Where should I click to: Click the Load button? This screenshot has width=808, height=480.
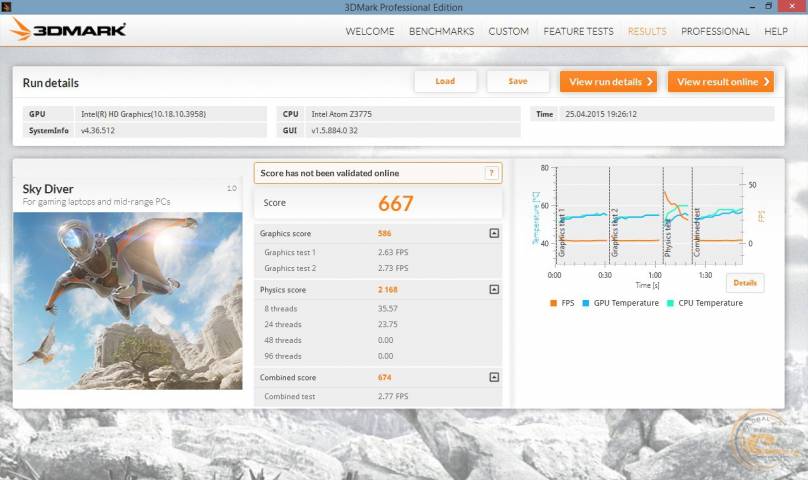point(445,81)
